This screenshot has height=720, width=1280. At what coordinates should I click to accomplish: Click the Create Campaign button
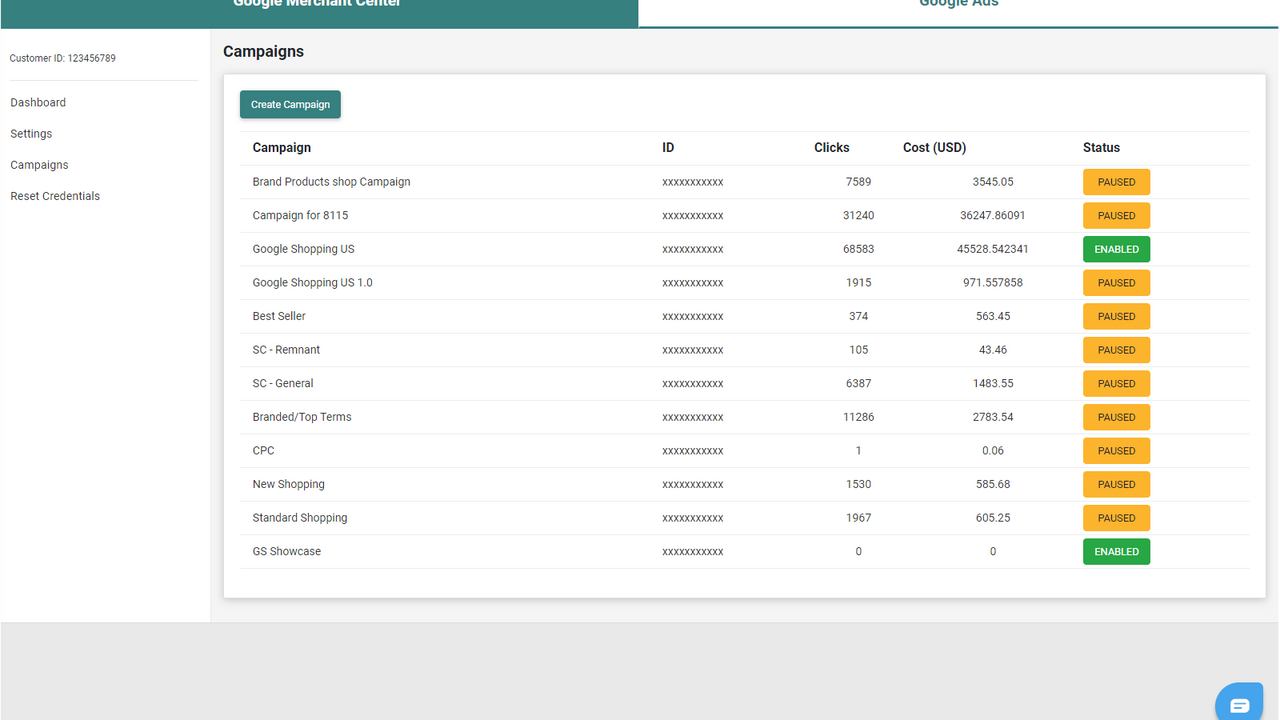[x=290, y=105]
